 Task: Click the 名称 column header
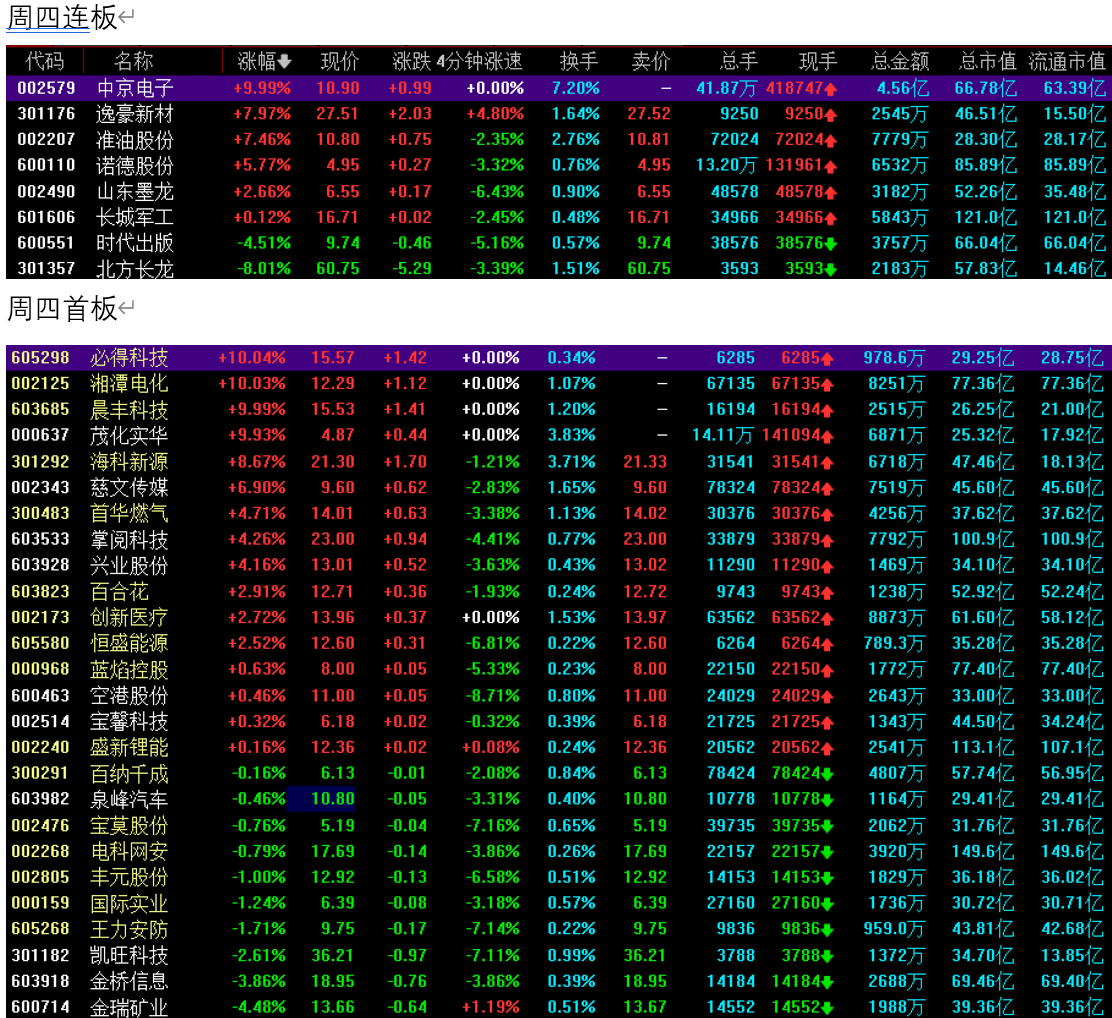point(133,62)
